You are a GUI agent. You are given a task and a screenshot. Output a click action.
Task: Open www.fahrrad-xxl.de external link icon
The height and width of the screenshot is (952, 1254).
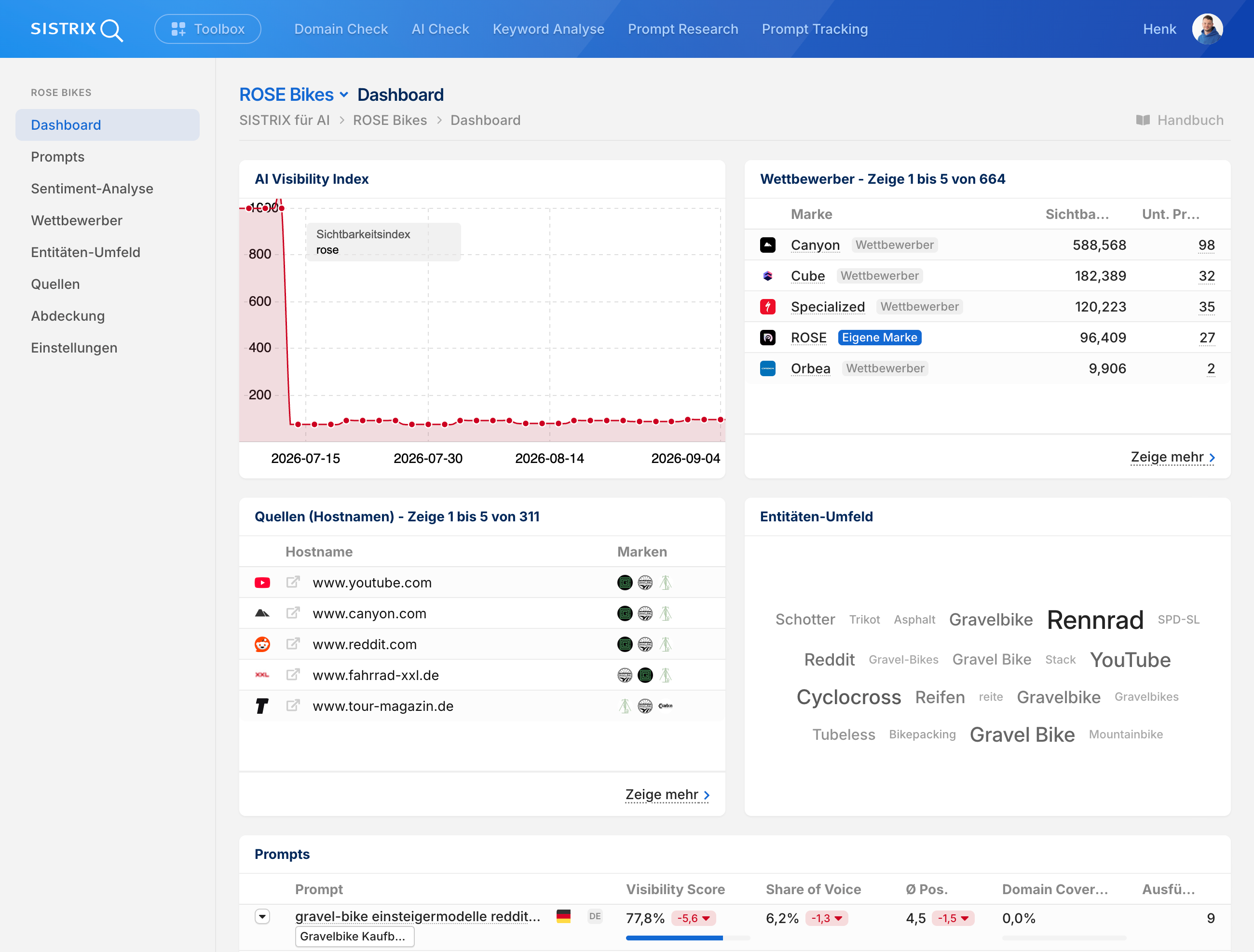tap(293, 675)
